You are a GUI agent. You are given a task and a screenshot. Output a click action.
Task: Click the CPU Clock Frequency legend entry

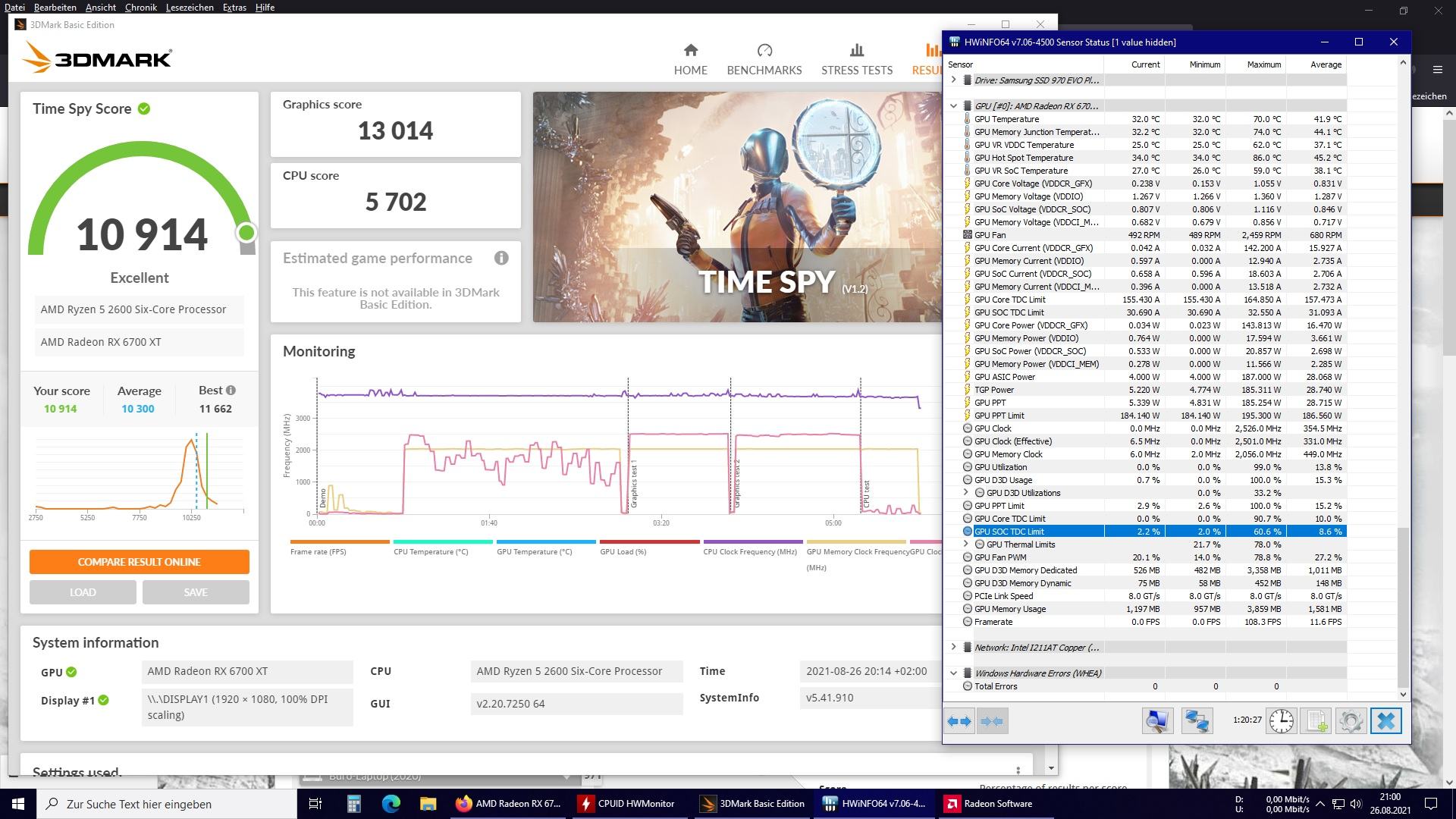click(752, 548)
